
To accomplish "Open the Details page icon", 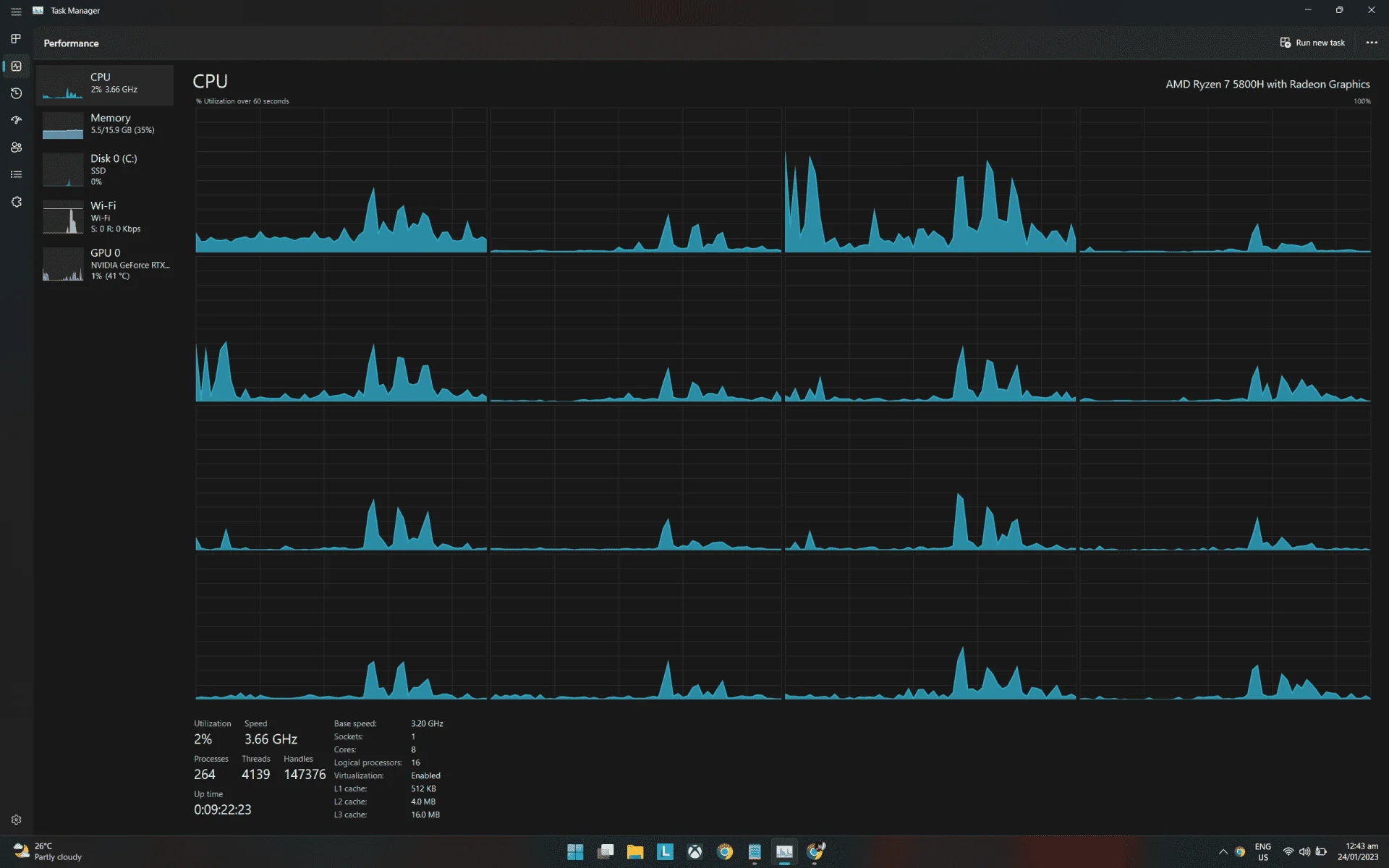I will 16,174.
